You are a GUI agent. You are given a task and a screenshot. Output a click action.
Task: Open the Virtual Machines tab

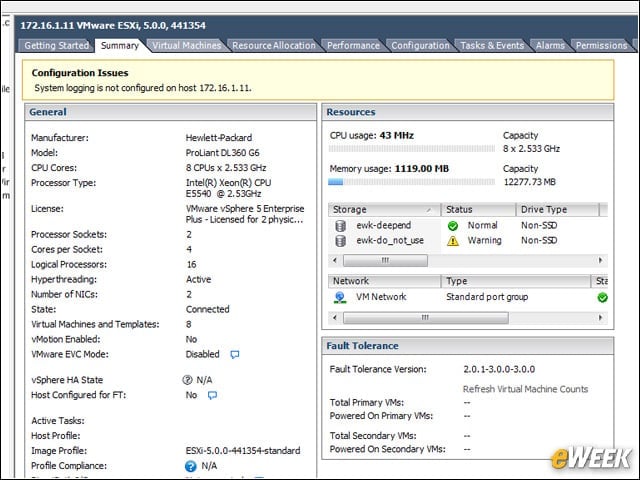click(x=187, y=45)
